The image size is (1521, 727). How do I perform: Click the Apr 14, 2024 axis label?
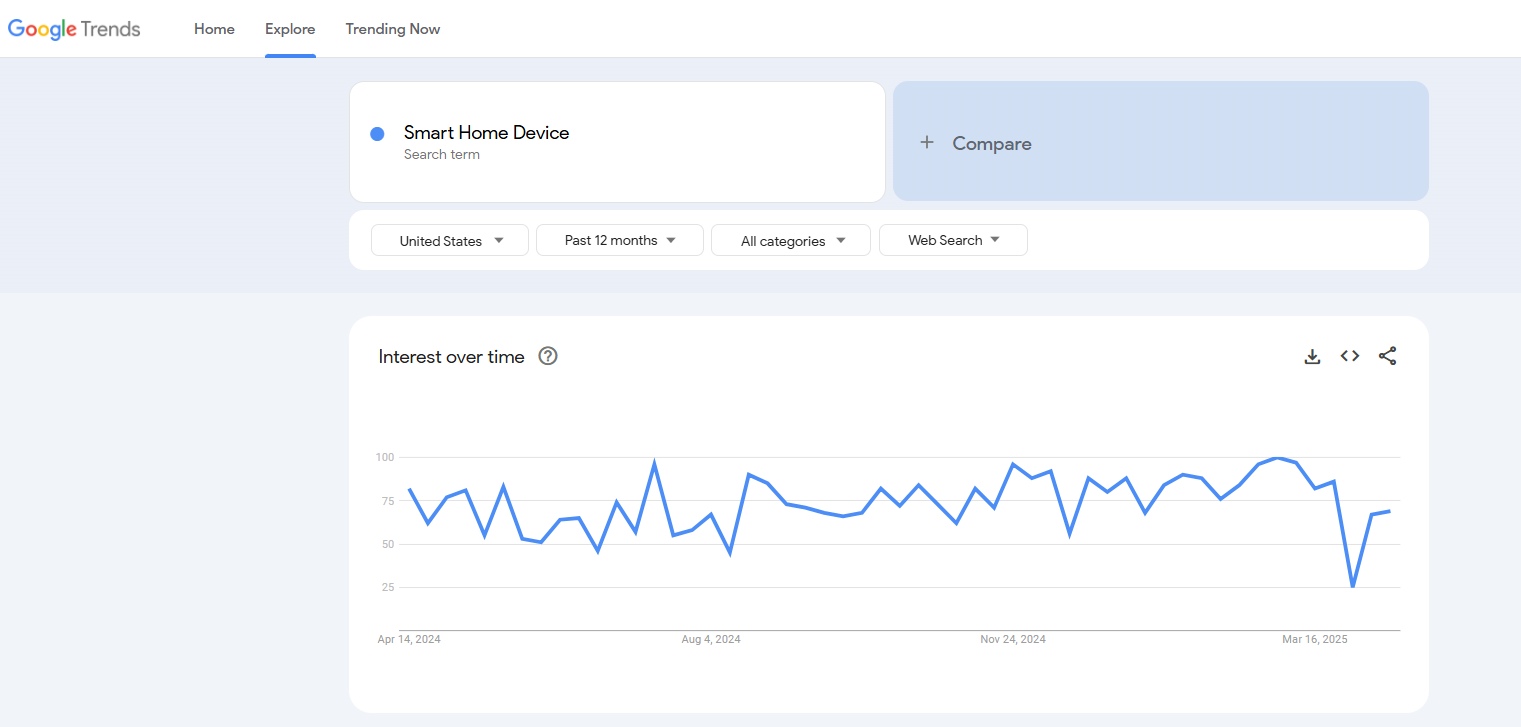409,639
